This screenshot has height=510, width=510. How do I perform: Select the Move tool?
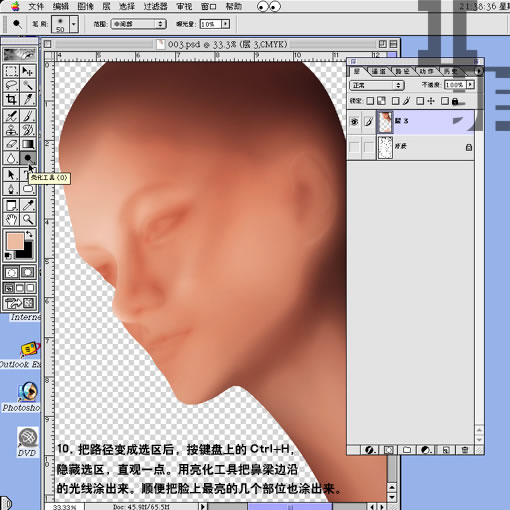coord(28,71)
